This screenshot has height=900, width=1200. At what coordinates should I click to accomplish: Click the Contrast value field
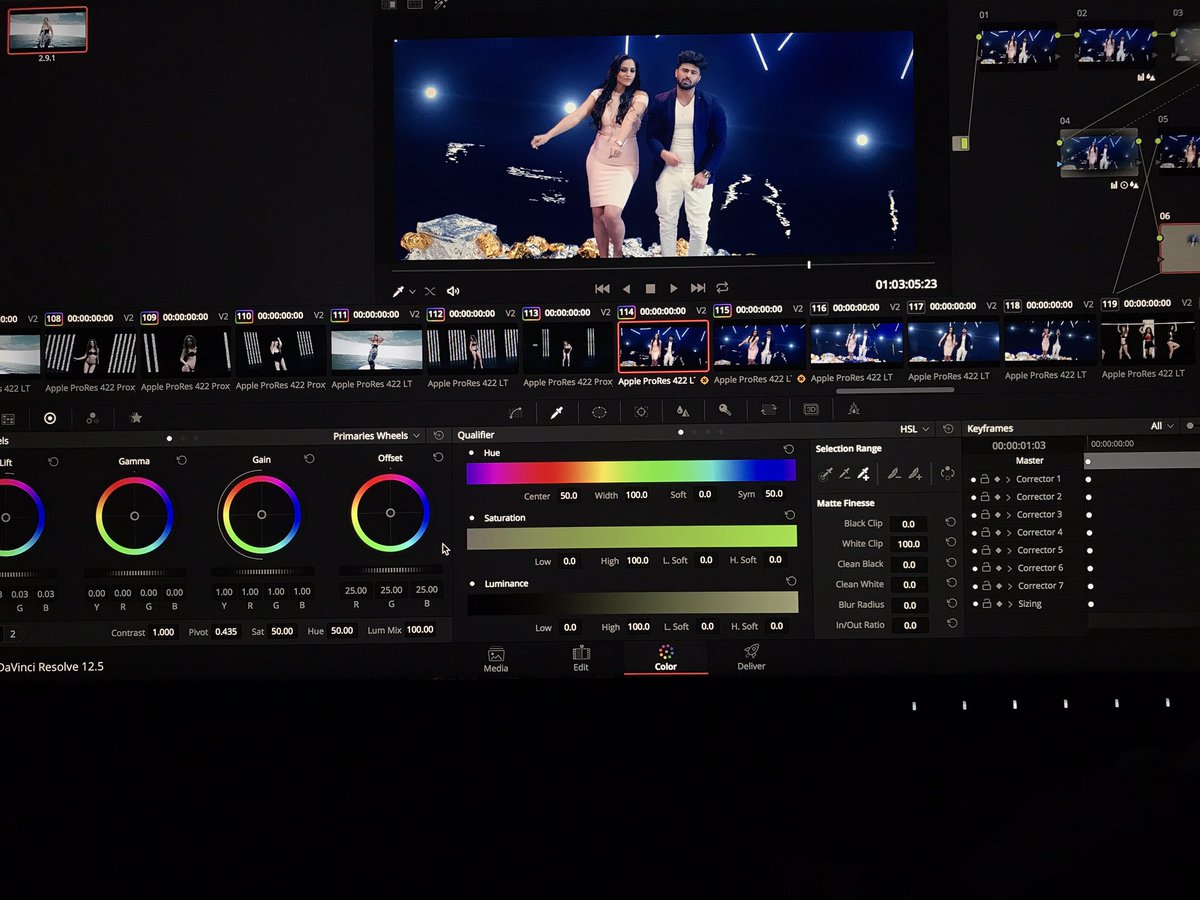[x=163, y=632]
